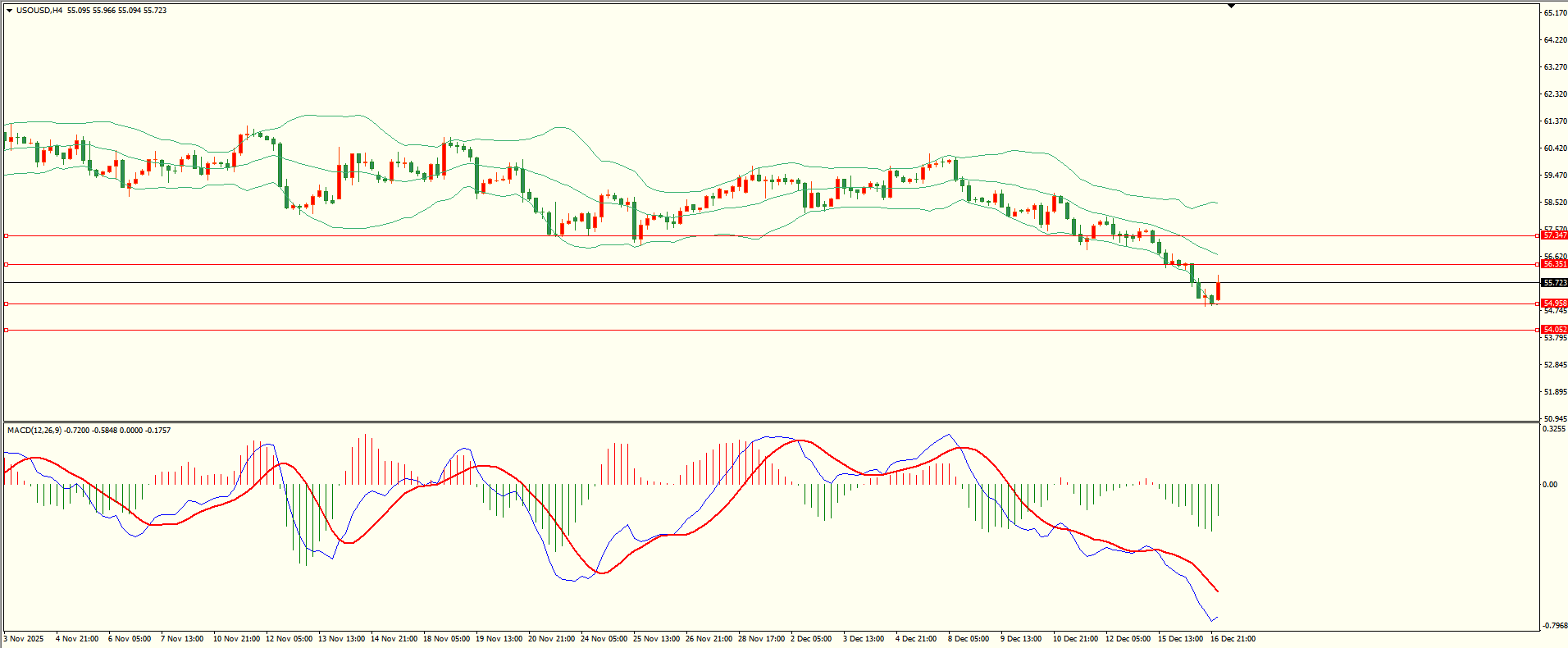Select left handle of 54.052 horizontal line

pyautogui.click(x=7, y=330)
